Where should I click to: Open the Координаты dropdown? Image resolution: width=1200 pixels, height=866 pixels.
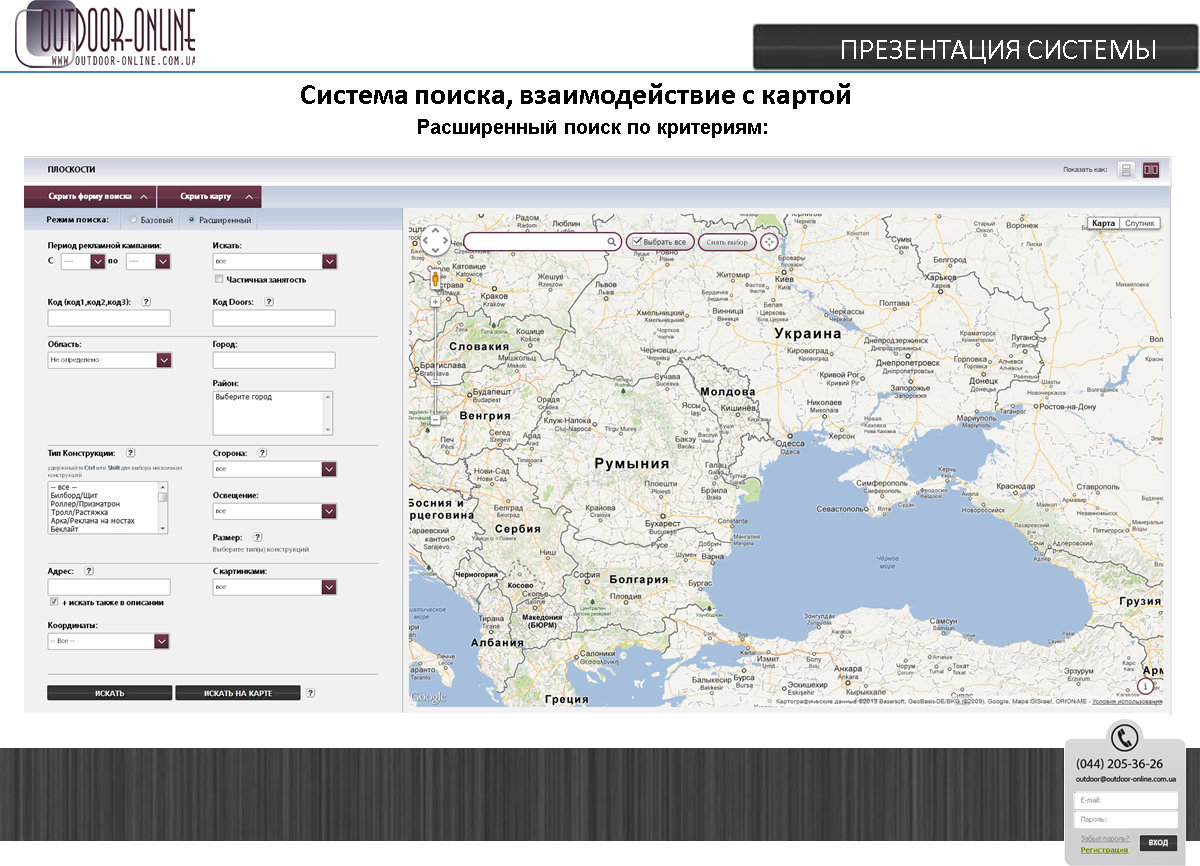point(110,641)
